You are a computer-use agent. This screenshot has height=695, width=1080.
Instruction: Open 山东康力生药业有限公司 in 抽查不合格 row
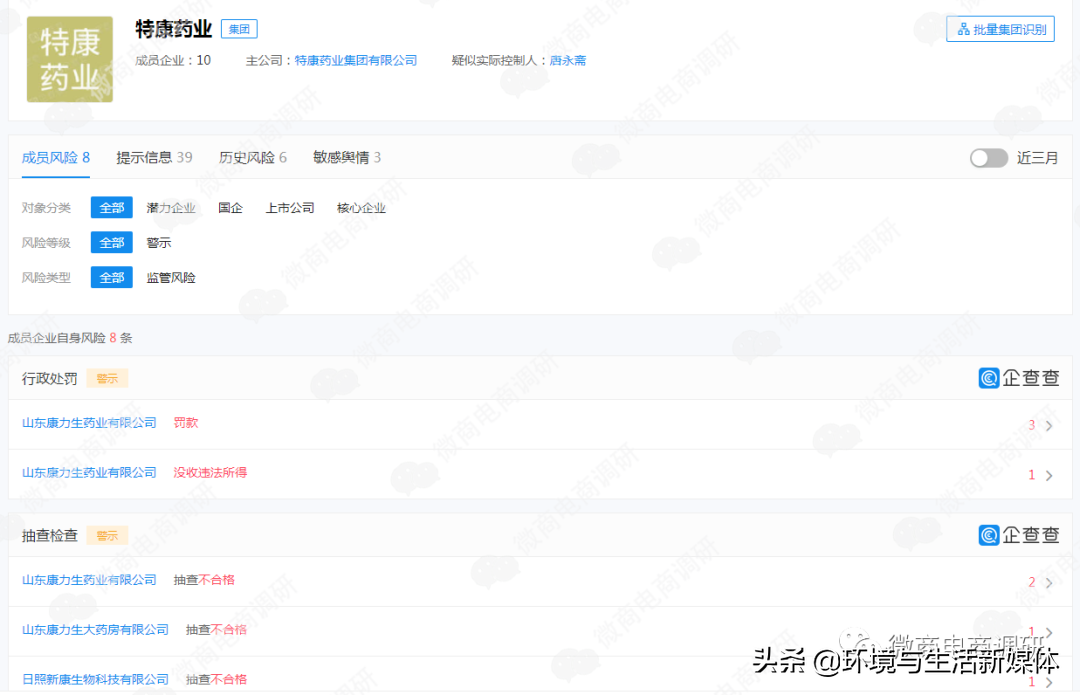coord(89,580)
